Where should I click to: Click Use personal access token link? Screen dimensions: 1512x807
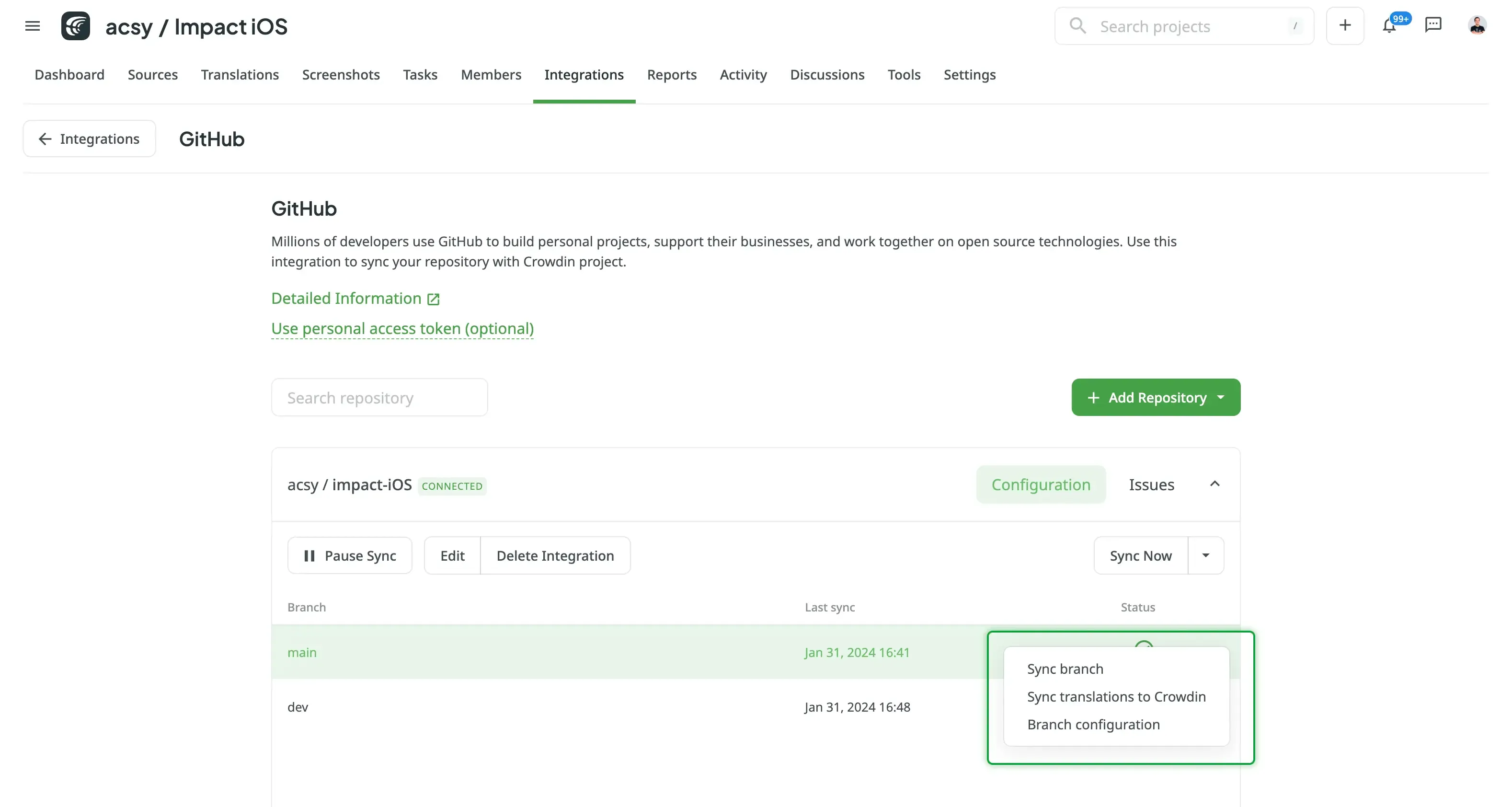pos(402,329)
